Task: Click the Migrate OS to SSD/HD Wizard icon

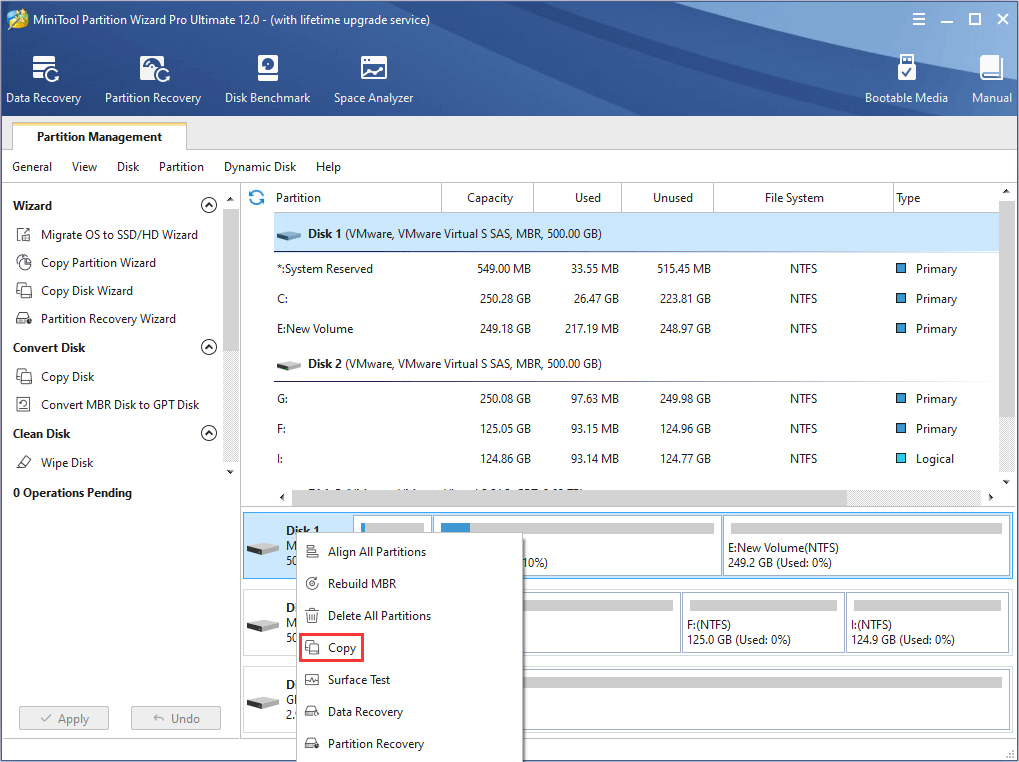Action: click(23, 235)
